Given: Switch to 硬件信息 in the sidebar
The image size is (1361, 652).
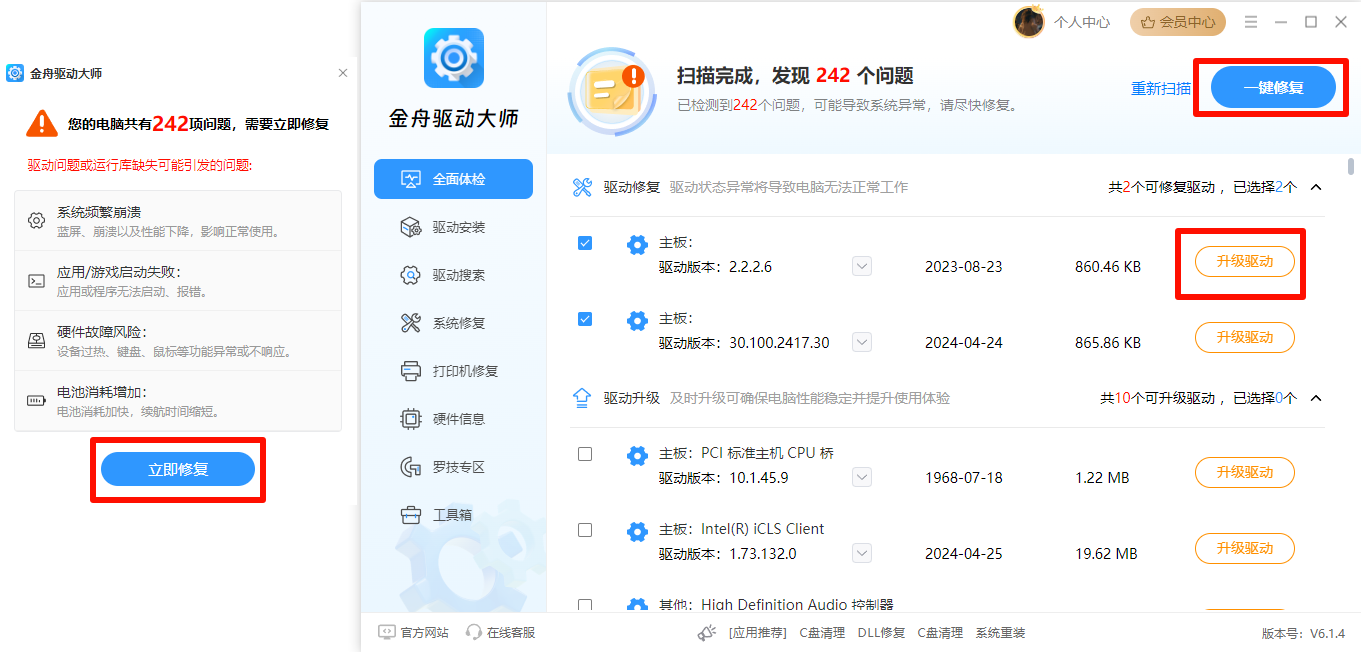Looking at the screenshot, I should (453, 419).
